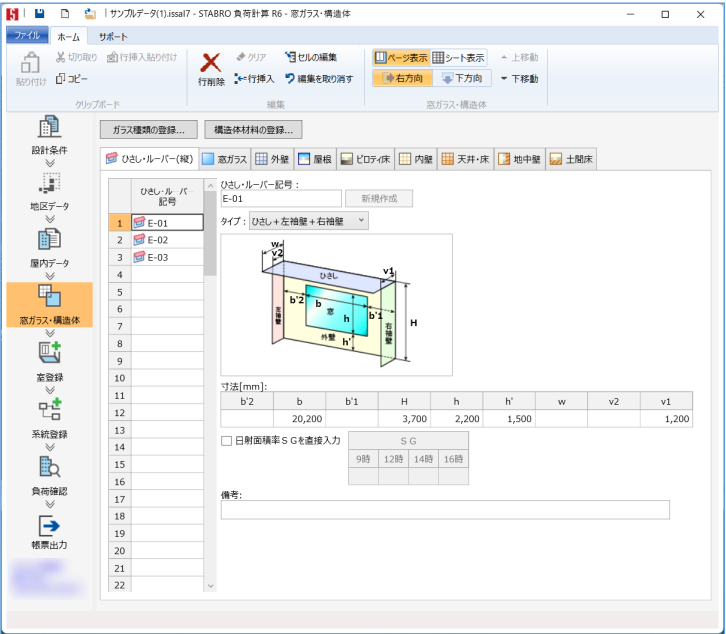Image resolution: width=726 pixels, height=634 pixels.
Task: Click the save icon in the title bar
Action: click(39, 14)
